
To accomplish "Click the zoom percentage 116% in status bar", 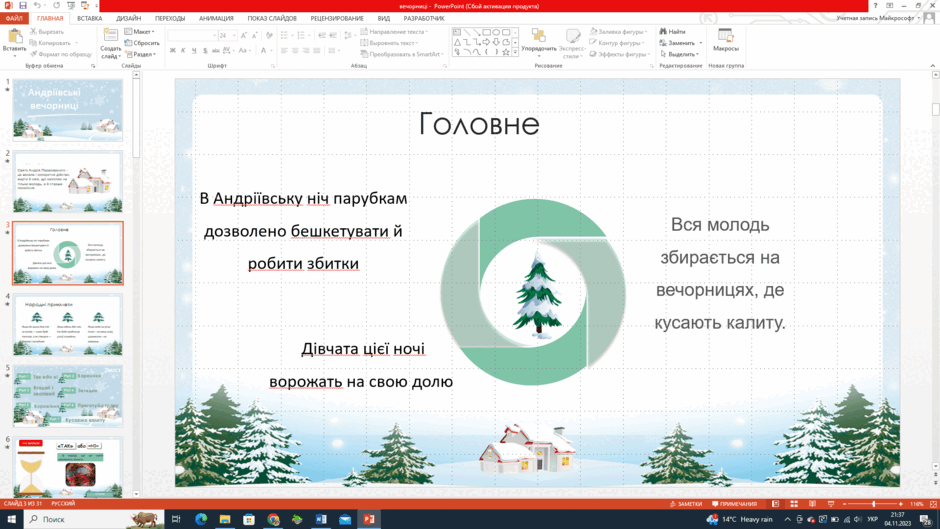I will [x=917, y=504].
